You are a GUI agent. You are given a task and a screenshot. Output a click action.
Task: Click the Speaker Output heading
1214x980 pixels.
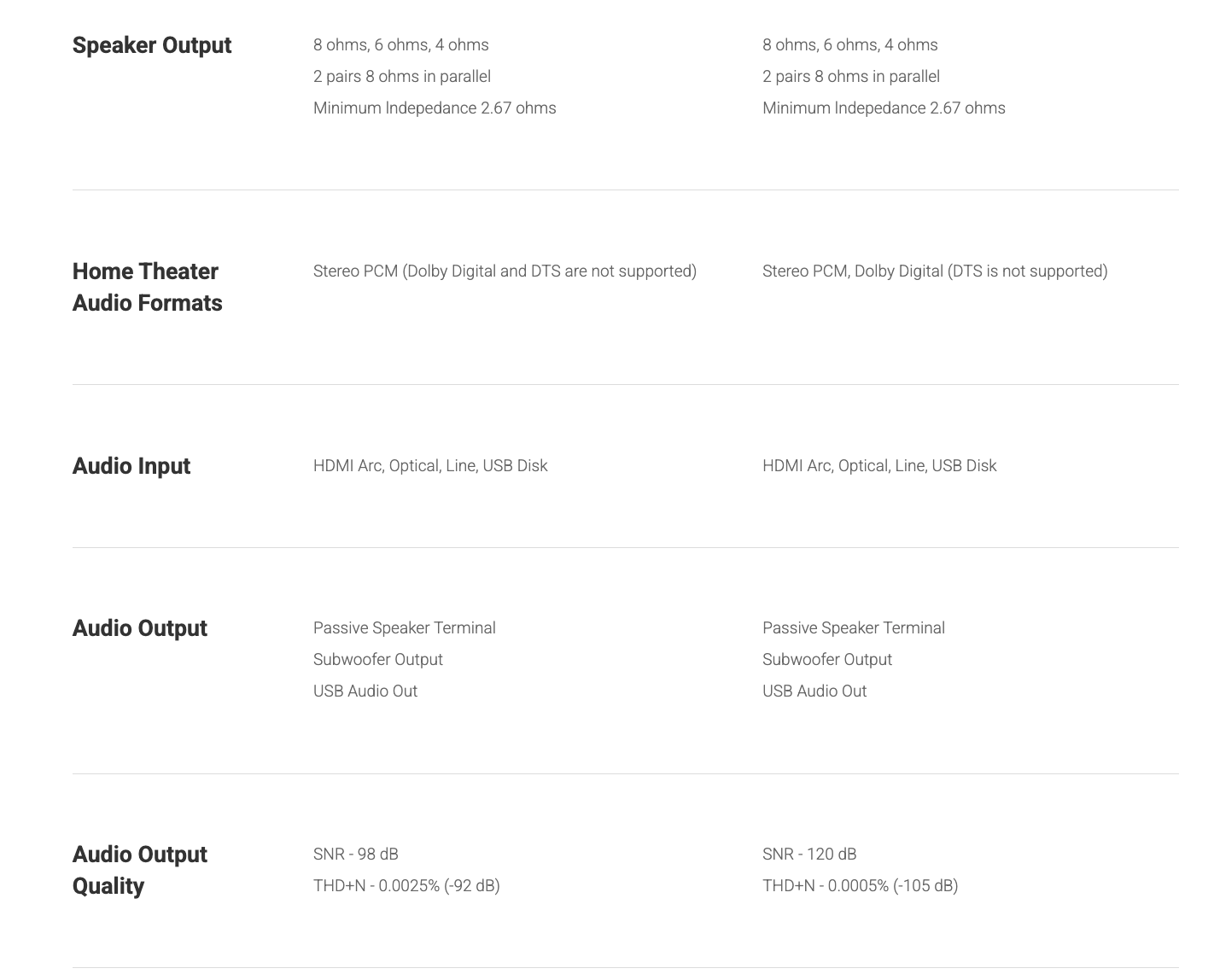tap(151, 45)
